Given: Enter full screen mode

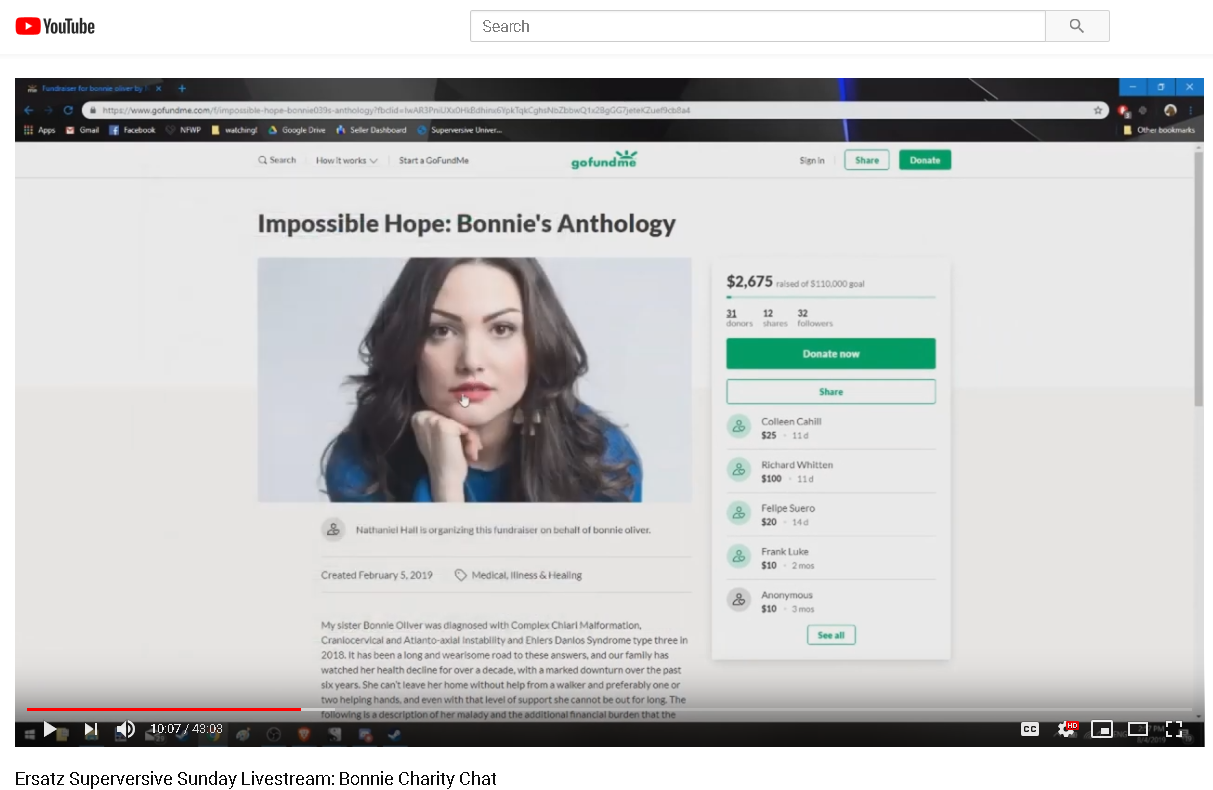Looking at the screenshot, I should 1174,729.
